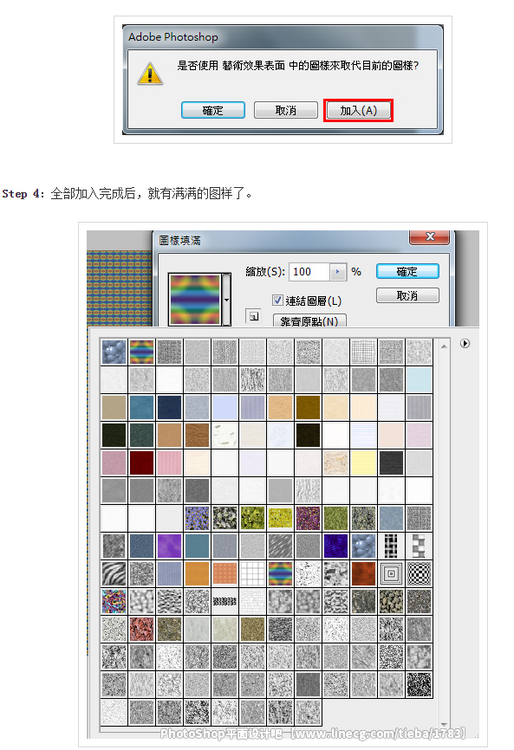Pick the gray interlocking blocks pattern thumbnail
Image resolution: width=514 pixels, height=750 pixels.
click(419, 546)
